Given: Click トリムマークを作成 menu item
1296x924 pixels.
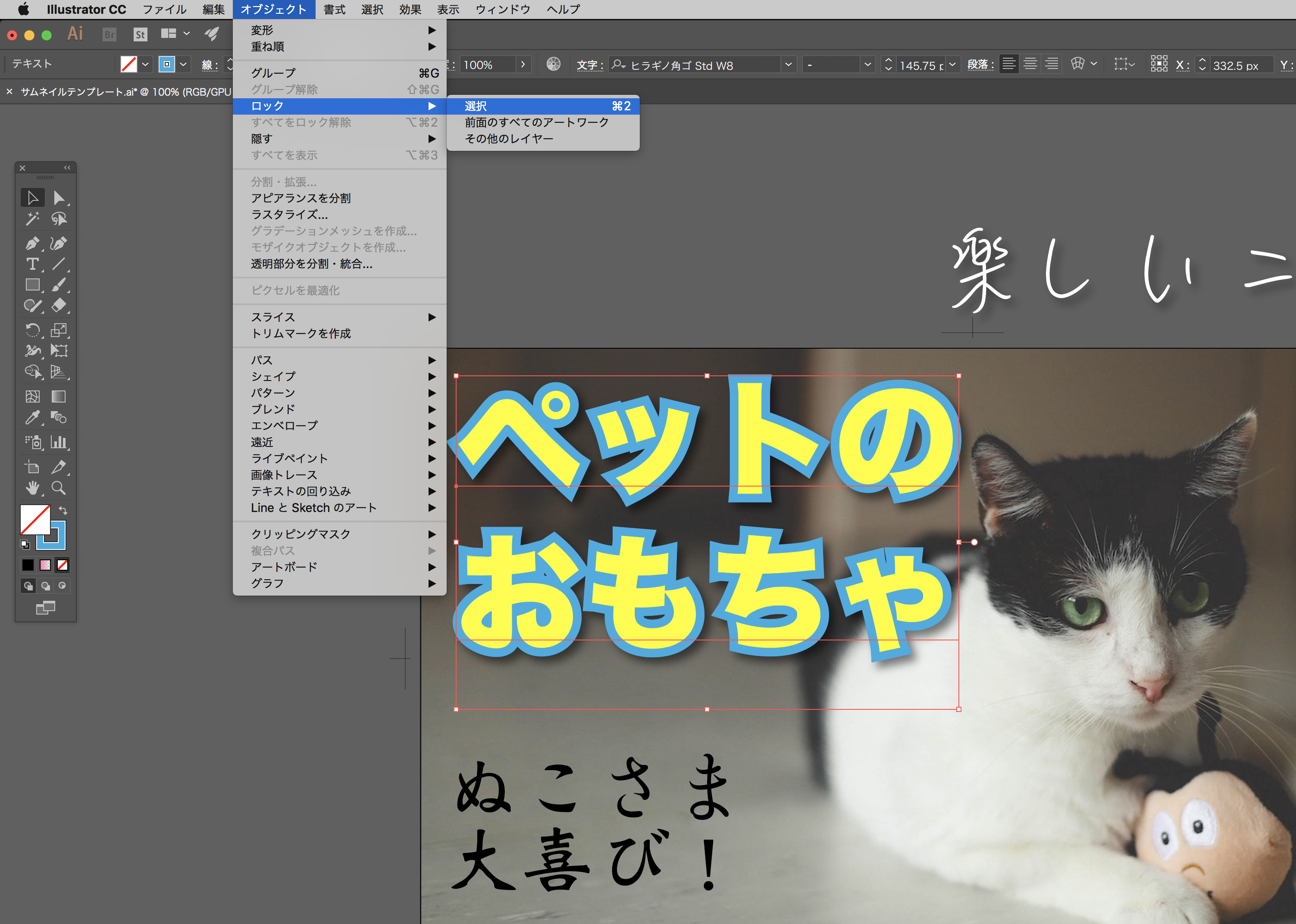Looking at the screenshot, I should (x=340, y=334).
